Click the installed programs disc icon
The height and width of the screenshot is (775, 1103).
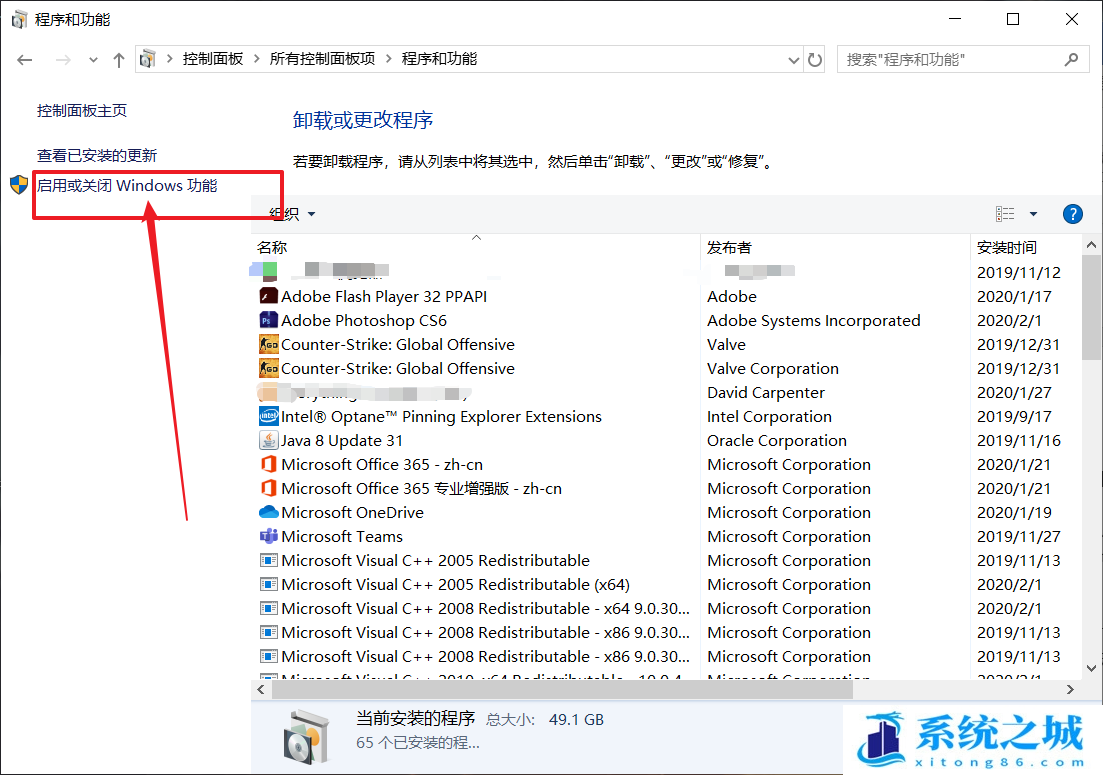[307, 736]
